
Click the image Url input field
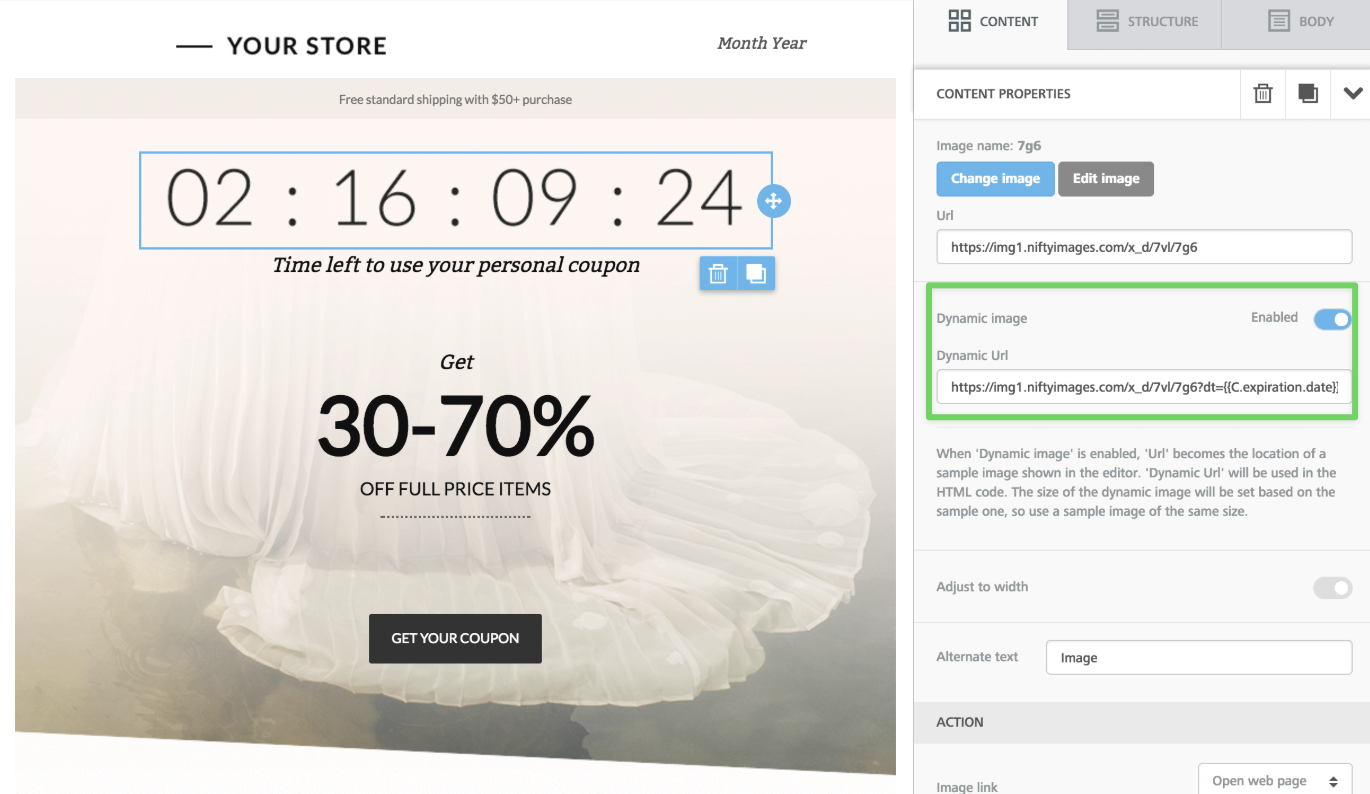click(1143, 247)
